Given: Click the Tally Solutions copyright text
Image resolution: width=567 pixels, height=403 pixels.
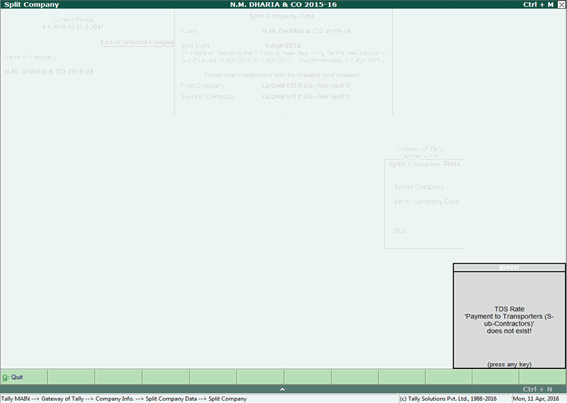Looking at the screenshot, I should tap(448, 399).
